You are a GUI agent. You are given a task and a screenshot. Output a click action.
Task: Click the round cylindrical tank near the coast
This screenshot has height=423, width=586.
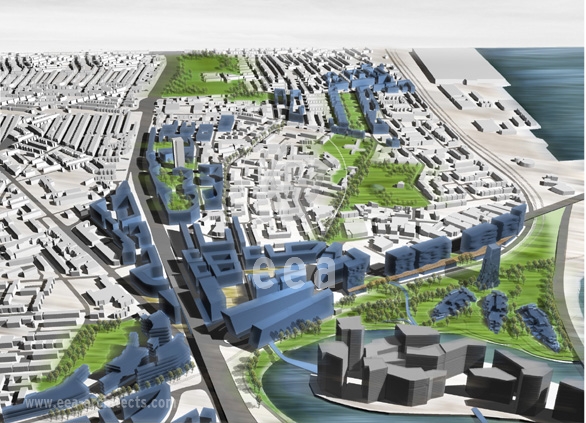pos(522,163)
